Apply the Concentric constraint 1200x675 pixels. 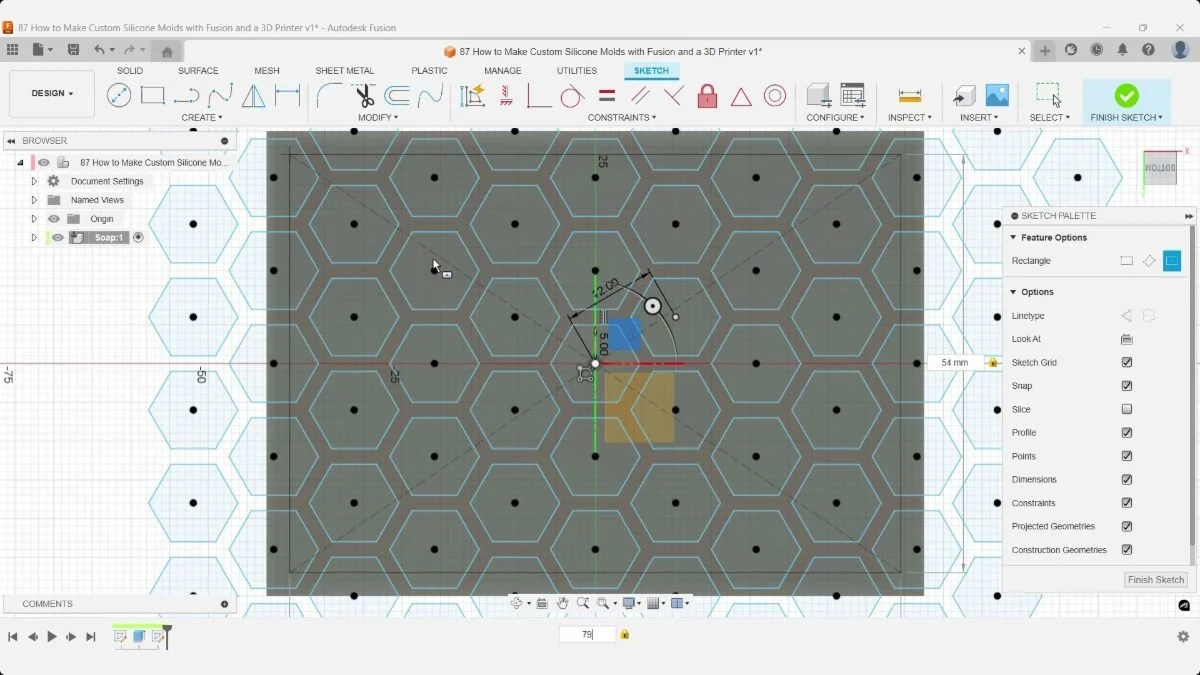pos(775,95)
